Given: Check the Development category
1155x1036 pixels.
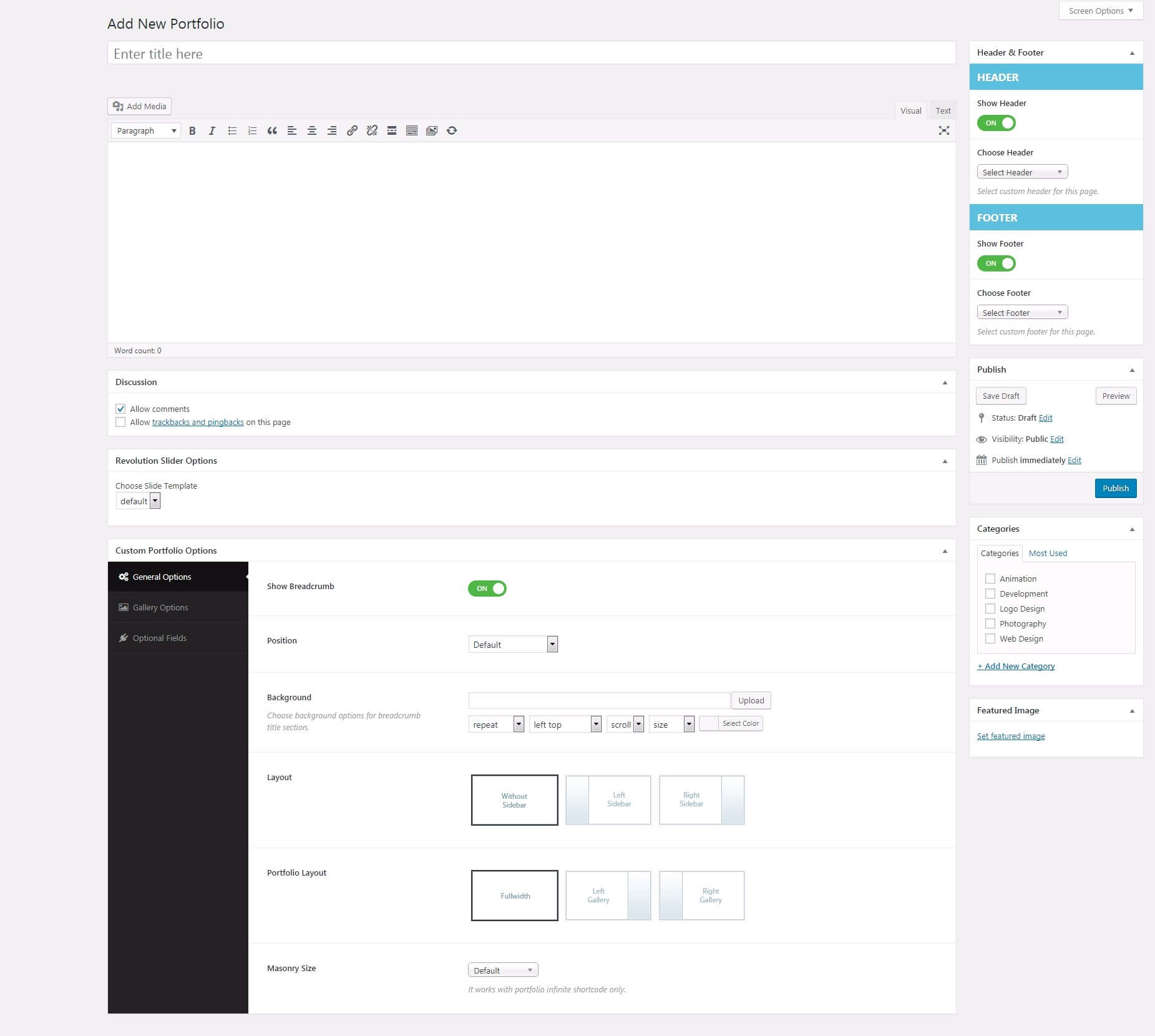Looking at the screenshot, I should (990, 594).
